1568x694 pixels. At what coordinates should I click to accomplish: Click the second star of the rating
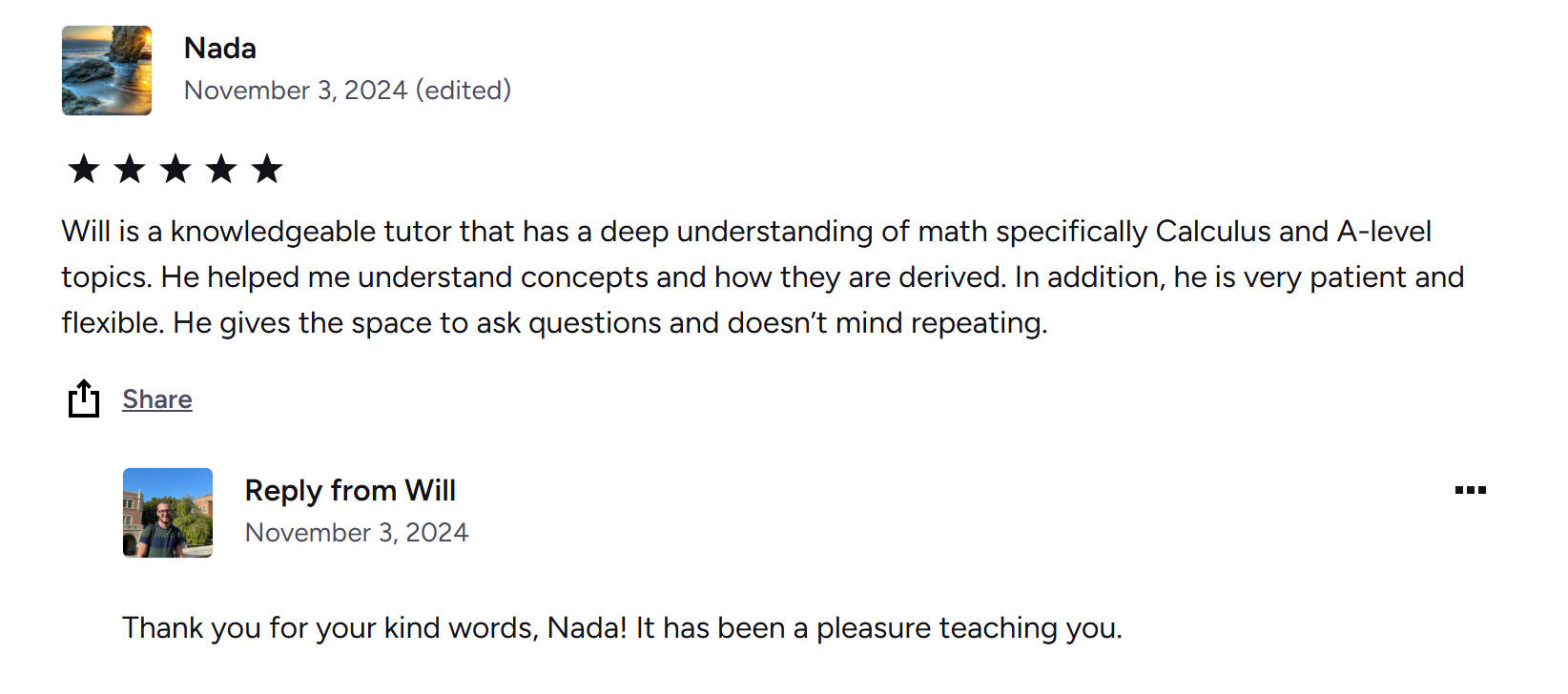130,170
